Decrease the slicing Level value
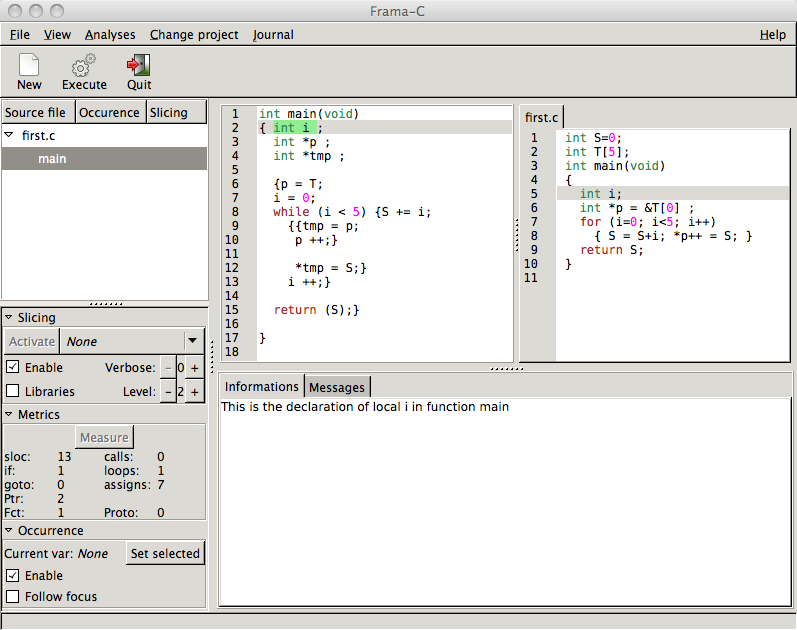 pos(168,392)
